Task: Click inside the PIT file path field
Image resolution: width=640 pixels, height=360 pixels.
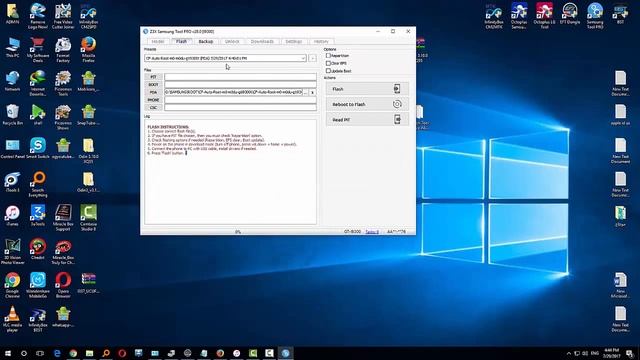Action: pos(240,77)
